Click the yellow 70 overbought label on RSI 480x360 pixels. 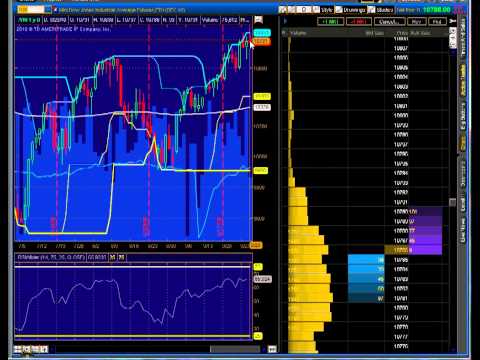pyautogui.click(x=258, y=266)
